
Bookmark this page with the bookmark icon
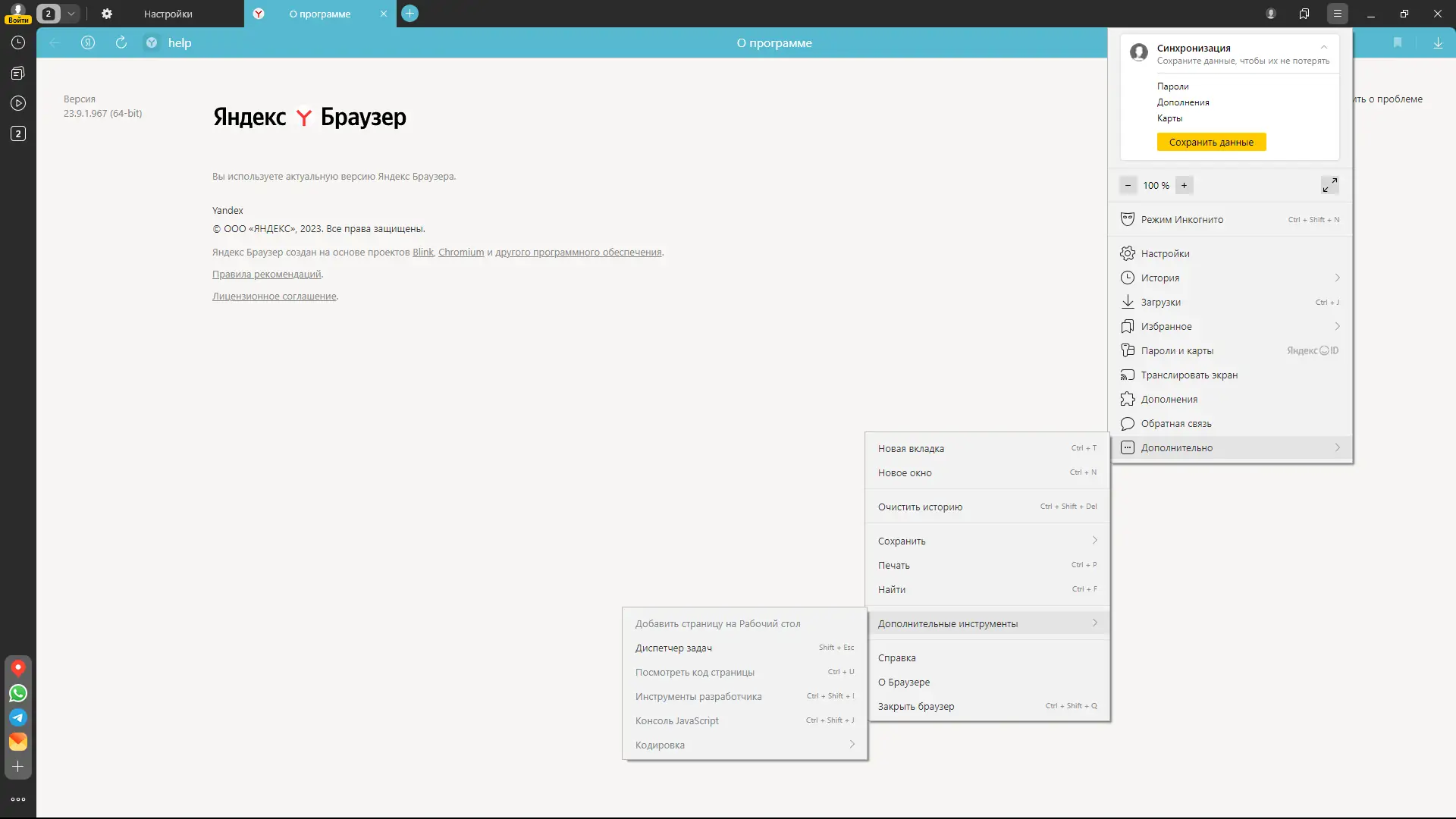click(1397, 43)
